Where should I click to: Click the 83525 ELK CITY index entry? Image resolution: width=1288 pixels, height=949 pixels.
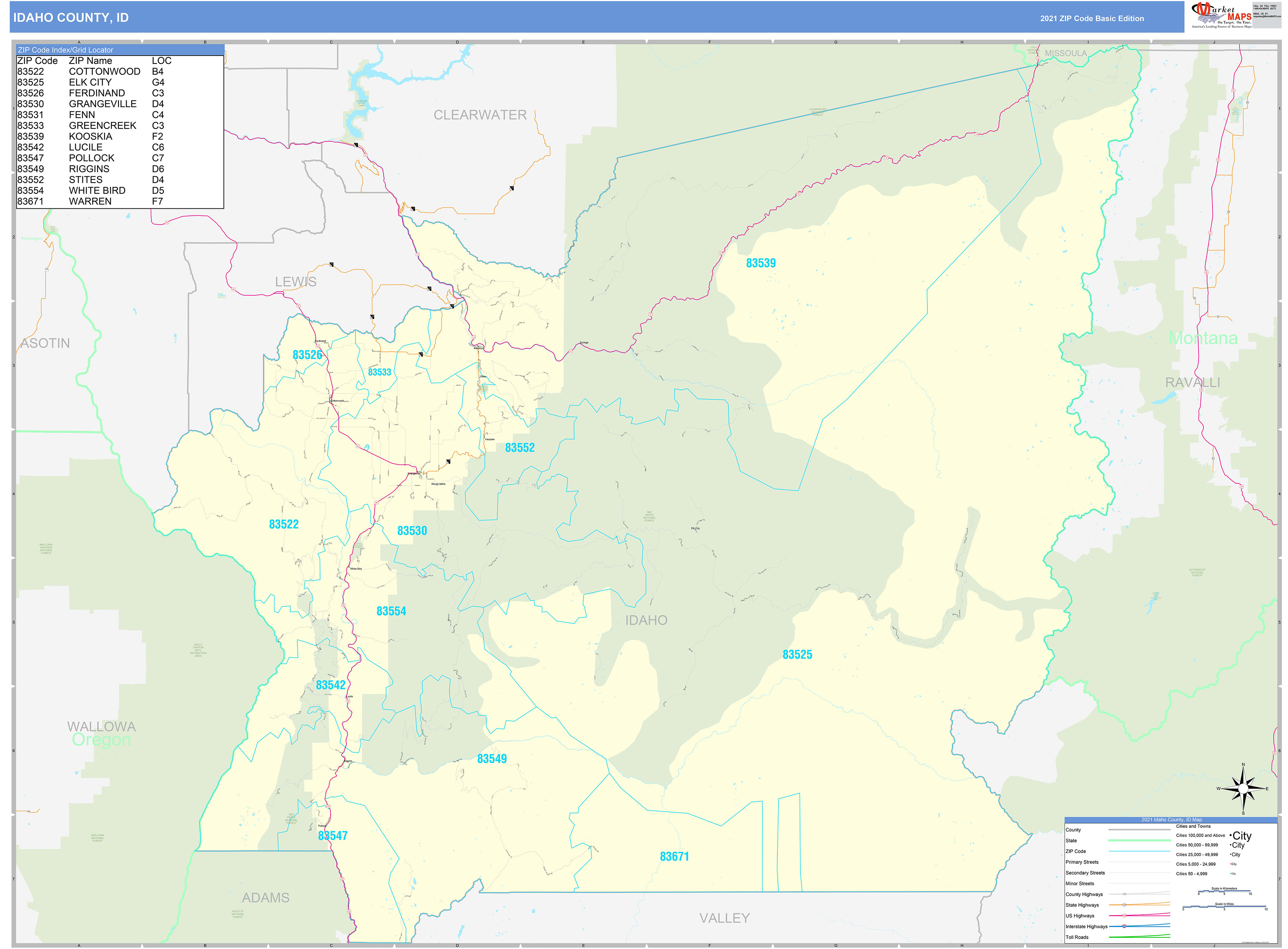pyautogui.click(x=69, y=82)
